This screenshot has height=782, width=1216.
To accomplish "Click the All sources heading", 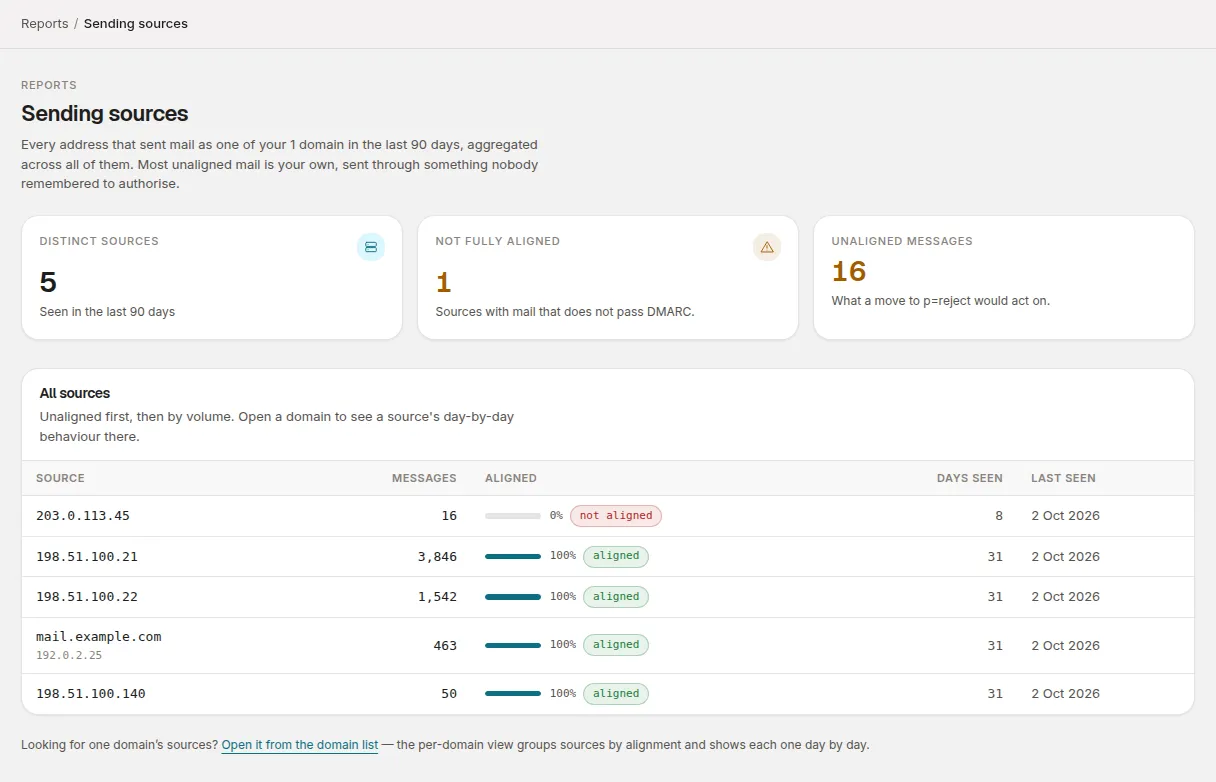I will point(75,393).
